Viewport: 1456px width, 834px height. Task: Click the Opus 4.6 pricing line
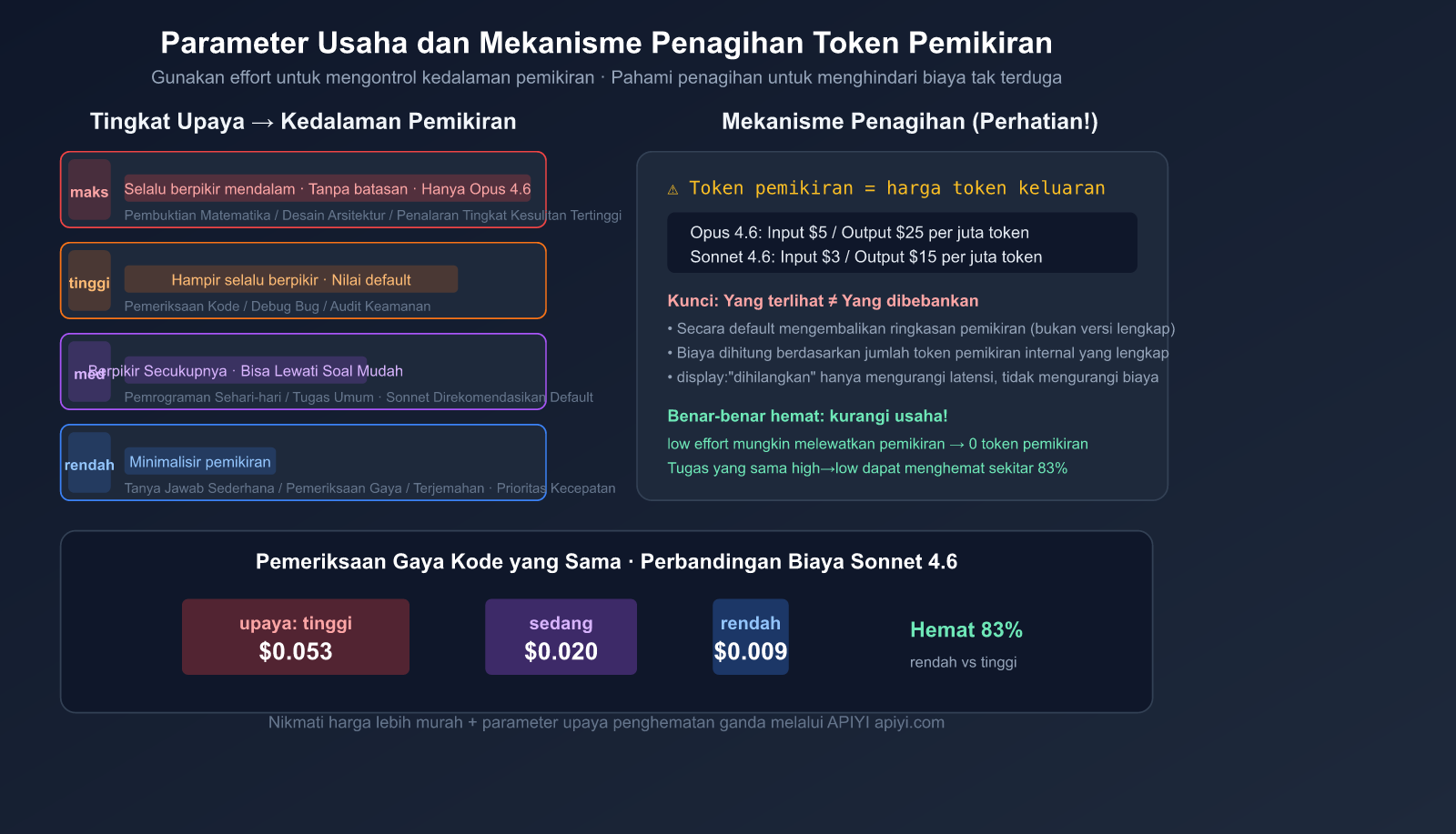859,232
